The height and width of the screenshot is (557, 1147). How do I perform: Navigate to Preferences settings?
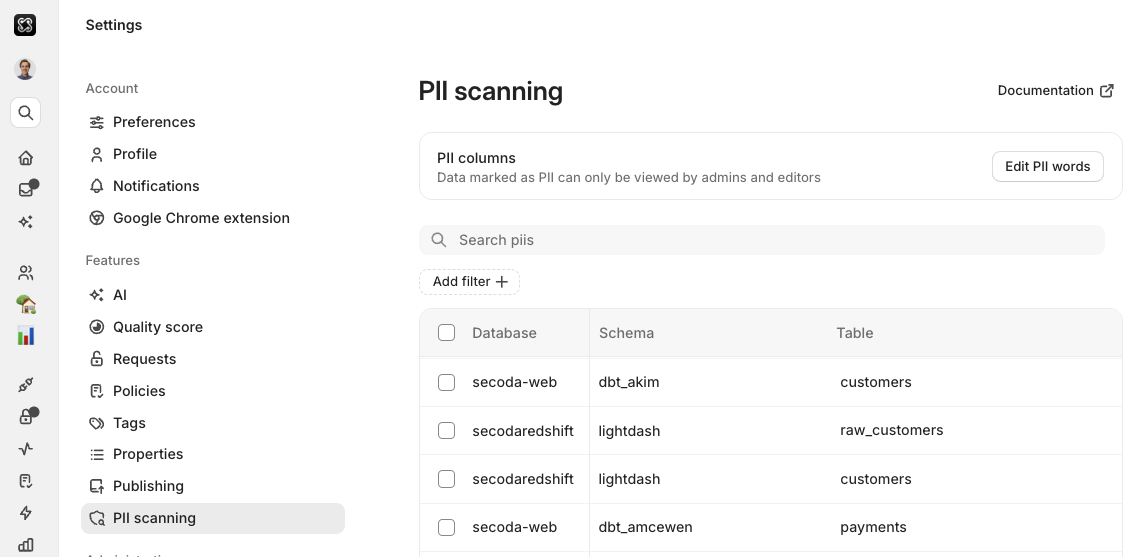point(154,122)
